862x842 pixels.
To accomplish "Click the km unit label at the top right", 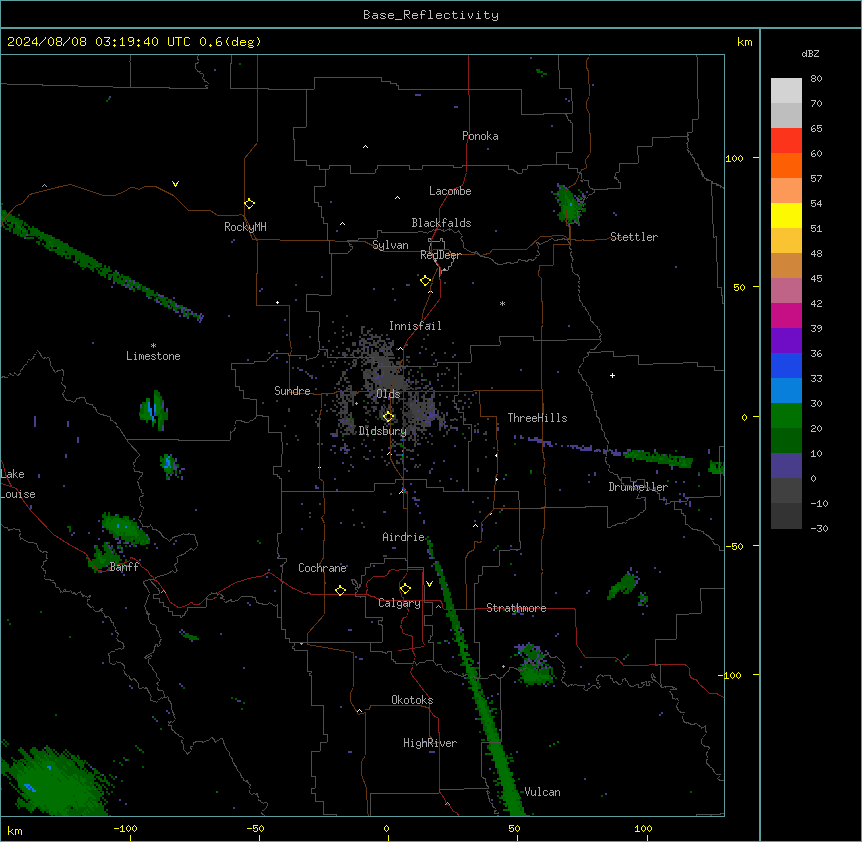I will point(745,42).
